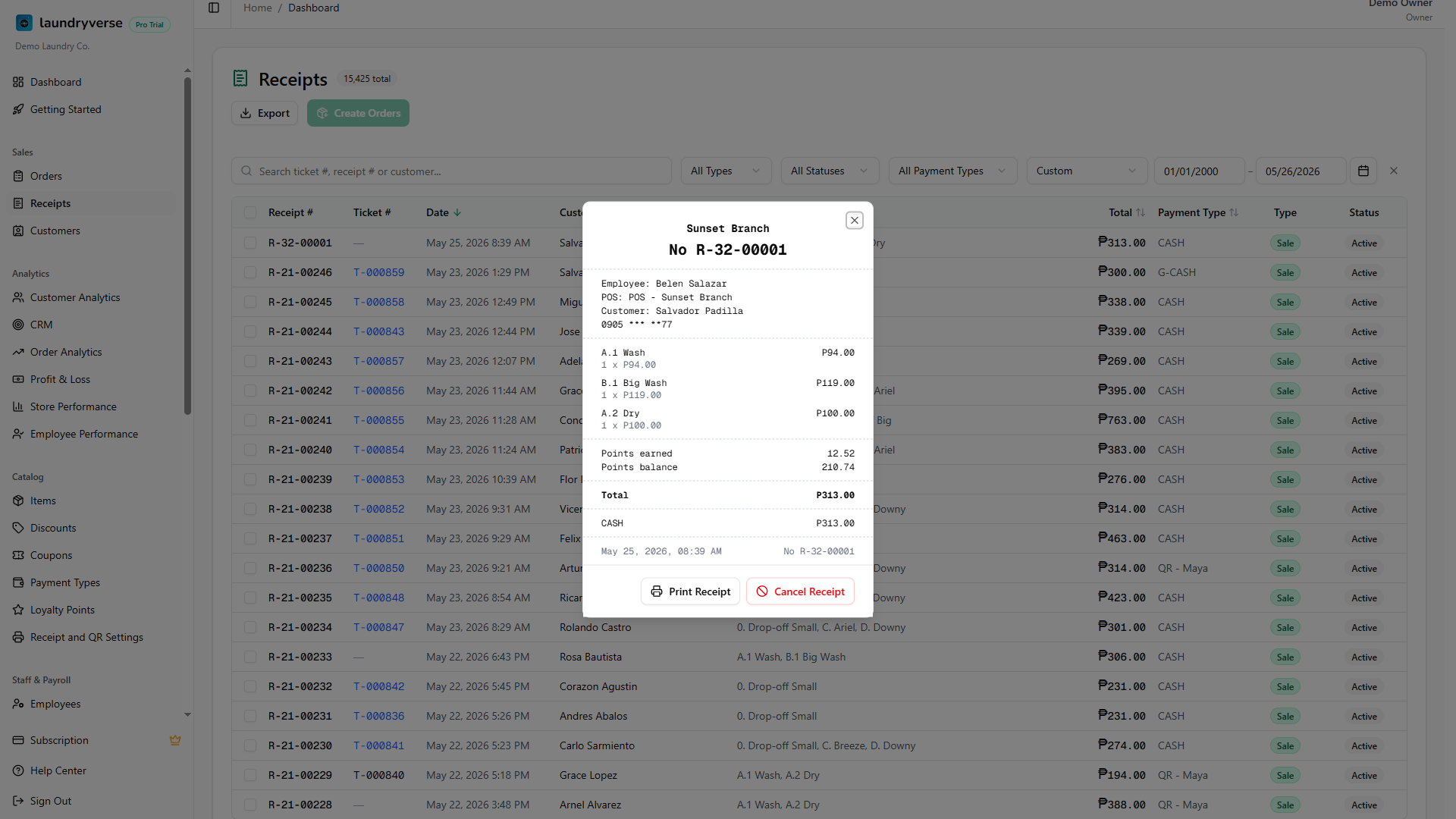Viewport: 1456px width, 819px height.
Task: Click the laundryverse logo icon
Action: (x=24, y=24)
